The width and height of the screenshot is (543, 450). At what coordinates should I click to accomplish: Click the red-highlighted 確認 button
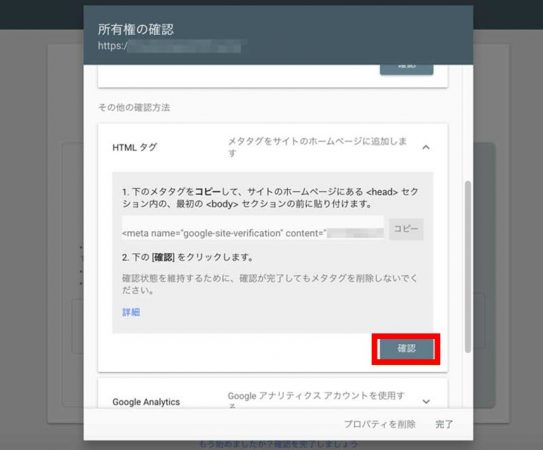406,349
